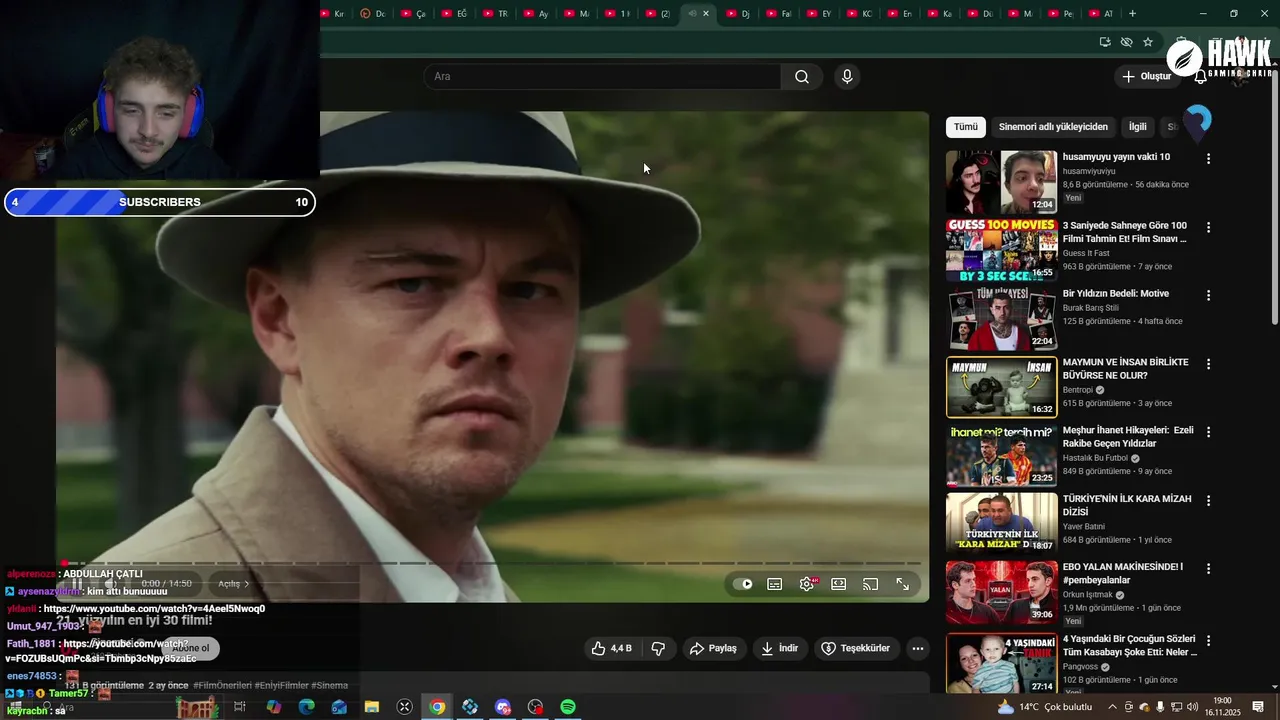Open options menu for TÜRKİYE'NİN İLK KARA MİZAH
The width and height of the screenshot is (1280, 720).
pos(1208,500)
